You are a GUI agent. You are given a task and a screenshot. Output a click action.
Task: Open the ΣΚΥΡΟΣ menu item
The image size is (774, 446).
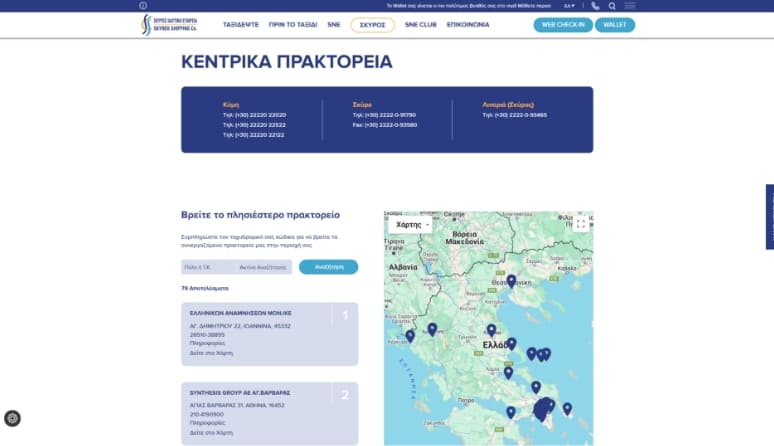pyautogui.click(x=373, y=25)
